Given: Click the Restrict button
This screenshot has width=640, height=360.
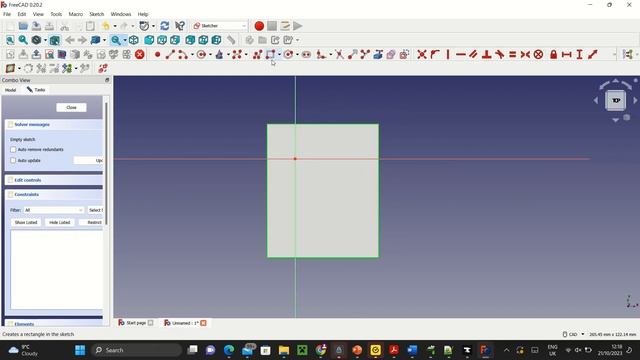Looking at the screenshot, I should coord(91,222).
